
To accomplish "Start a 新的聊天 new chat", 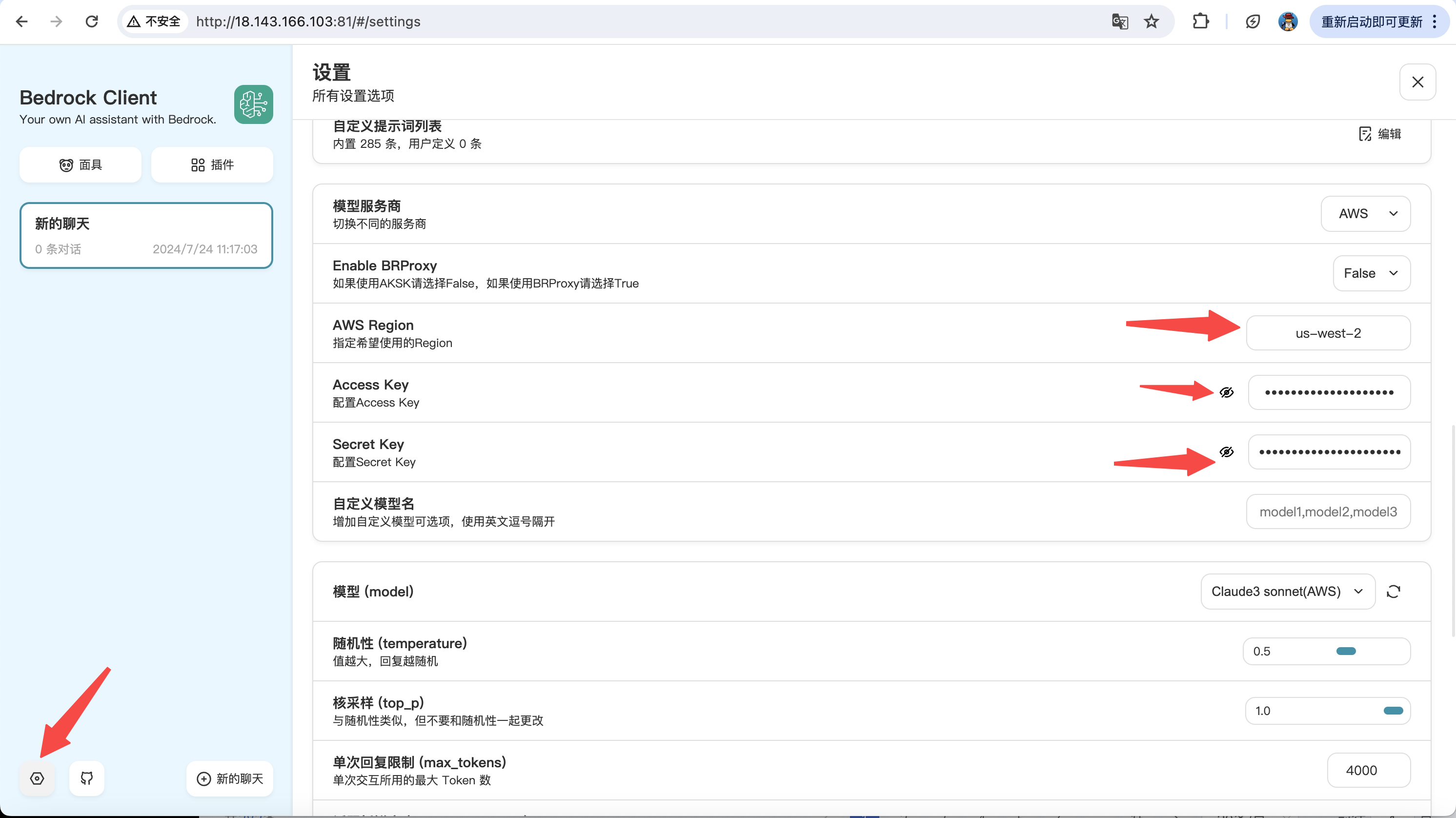I will click(229, 778).
